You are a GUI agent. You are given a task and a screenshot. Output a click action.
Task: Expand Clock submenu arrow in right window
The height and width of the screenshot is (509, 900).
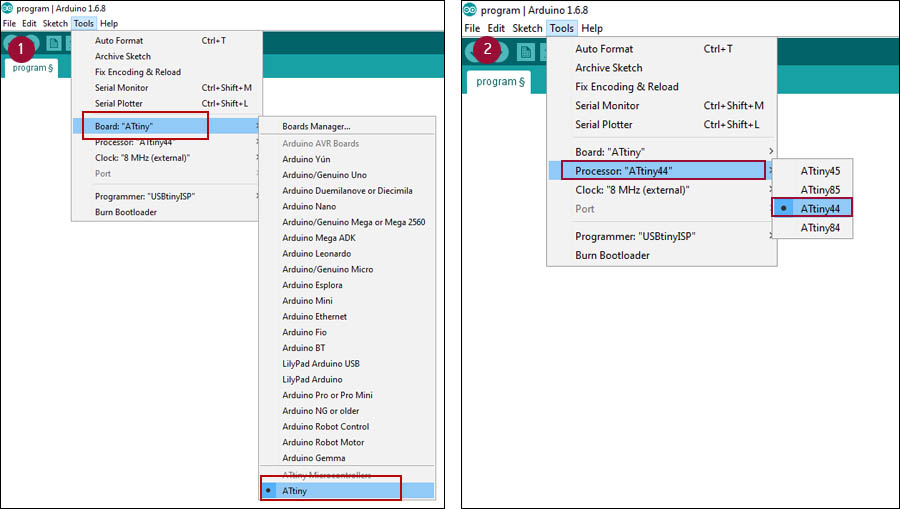point(771,189)
